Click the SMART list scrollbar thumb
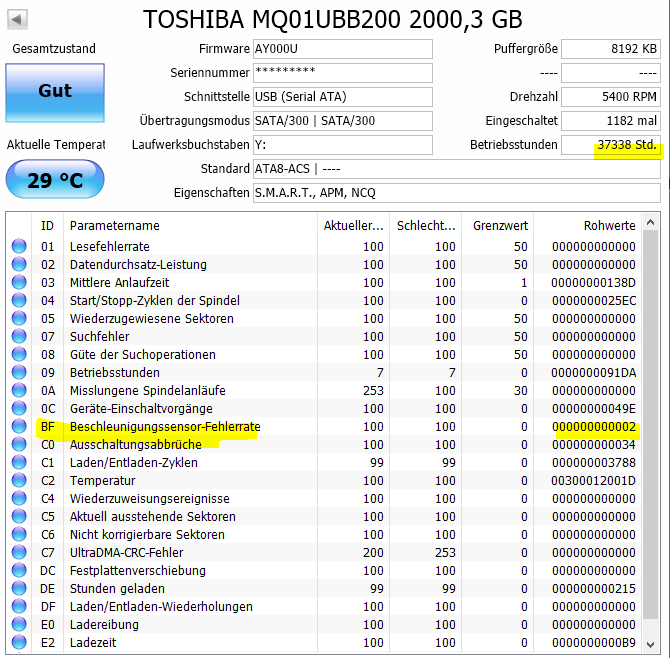The width and height of the screenshot is (670, 658). pos(651,425)
